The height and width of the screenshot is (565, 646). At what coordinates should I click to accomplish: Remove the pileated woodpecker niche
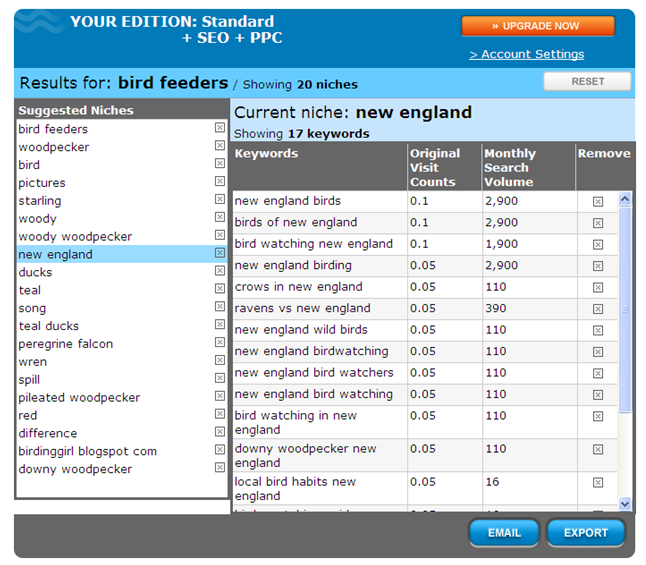pyautogui.click(x=220, y=396)
